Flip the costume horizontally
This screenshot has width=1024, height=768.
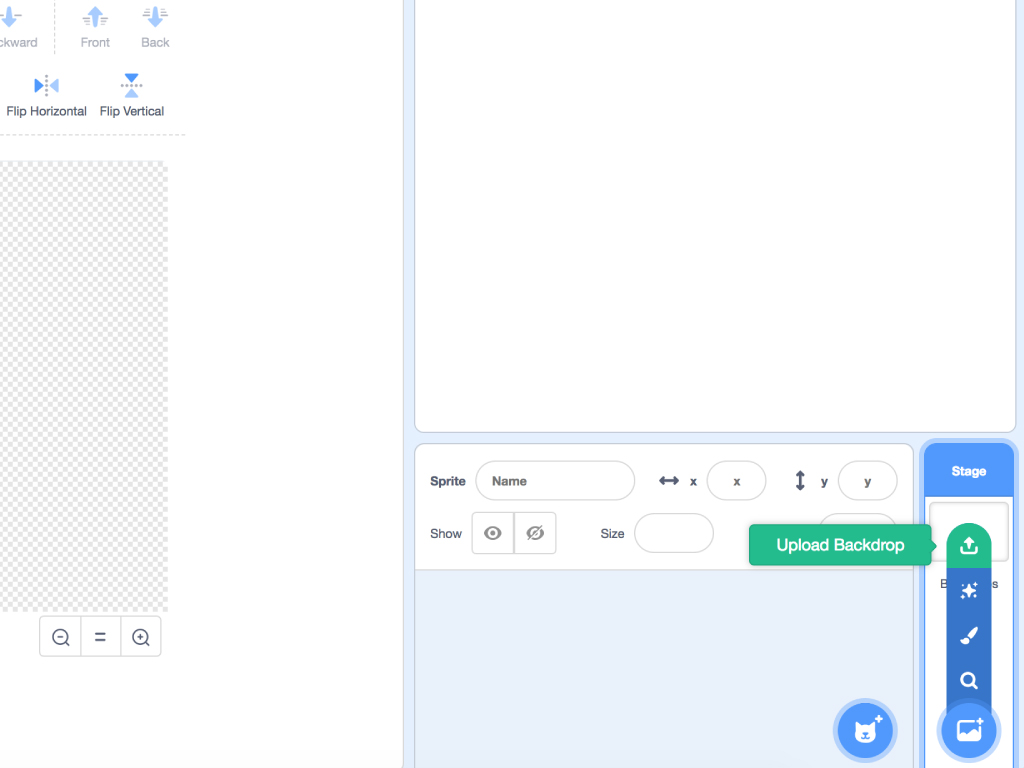coord(46,95)
